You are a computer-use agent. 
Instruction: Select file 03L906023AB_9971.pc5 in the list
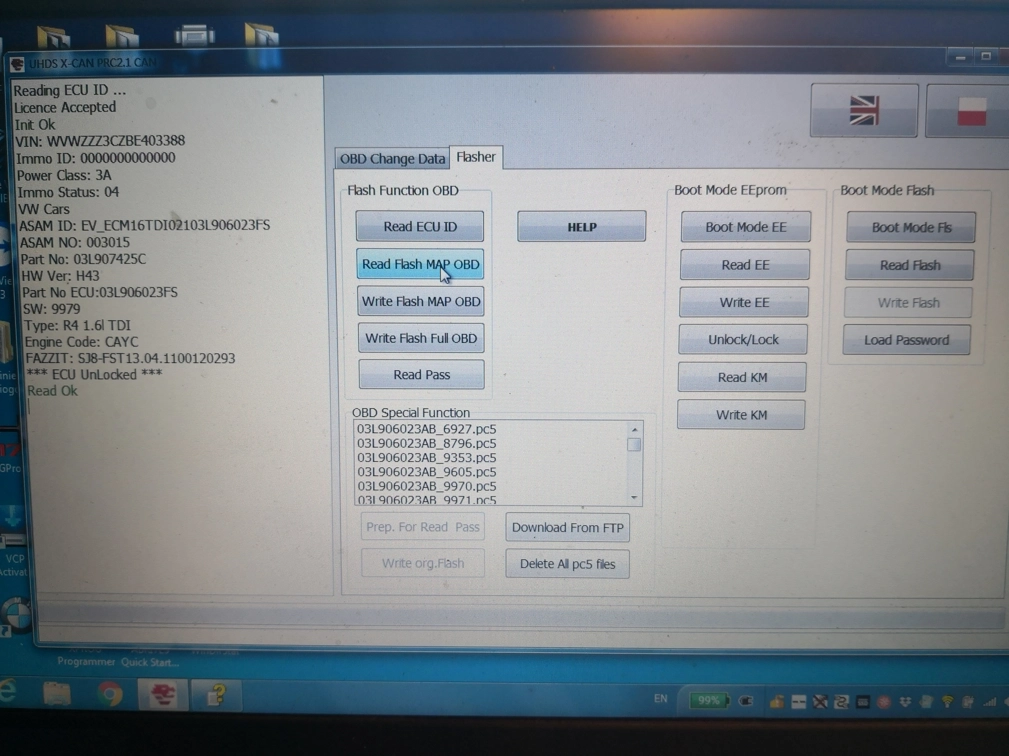click(427, 499)
